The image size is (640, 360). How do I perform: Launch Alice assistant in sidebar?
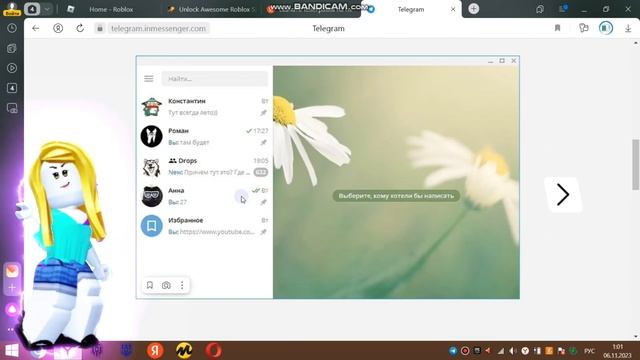pos(12,309)
